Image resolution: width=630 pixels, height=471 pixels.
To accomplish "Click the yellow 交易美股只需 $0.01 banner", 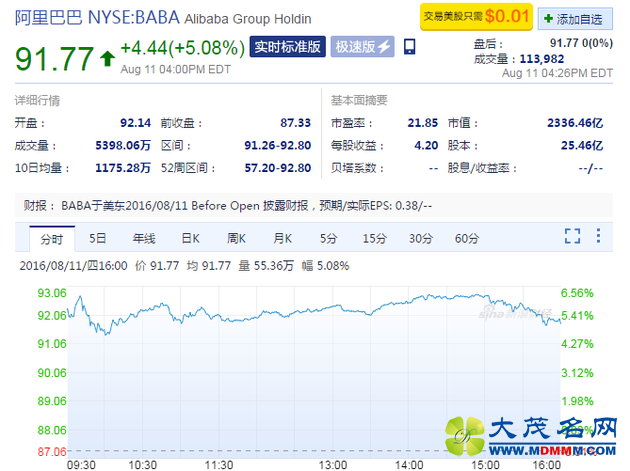I will 476,17.
